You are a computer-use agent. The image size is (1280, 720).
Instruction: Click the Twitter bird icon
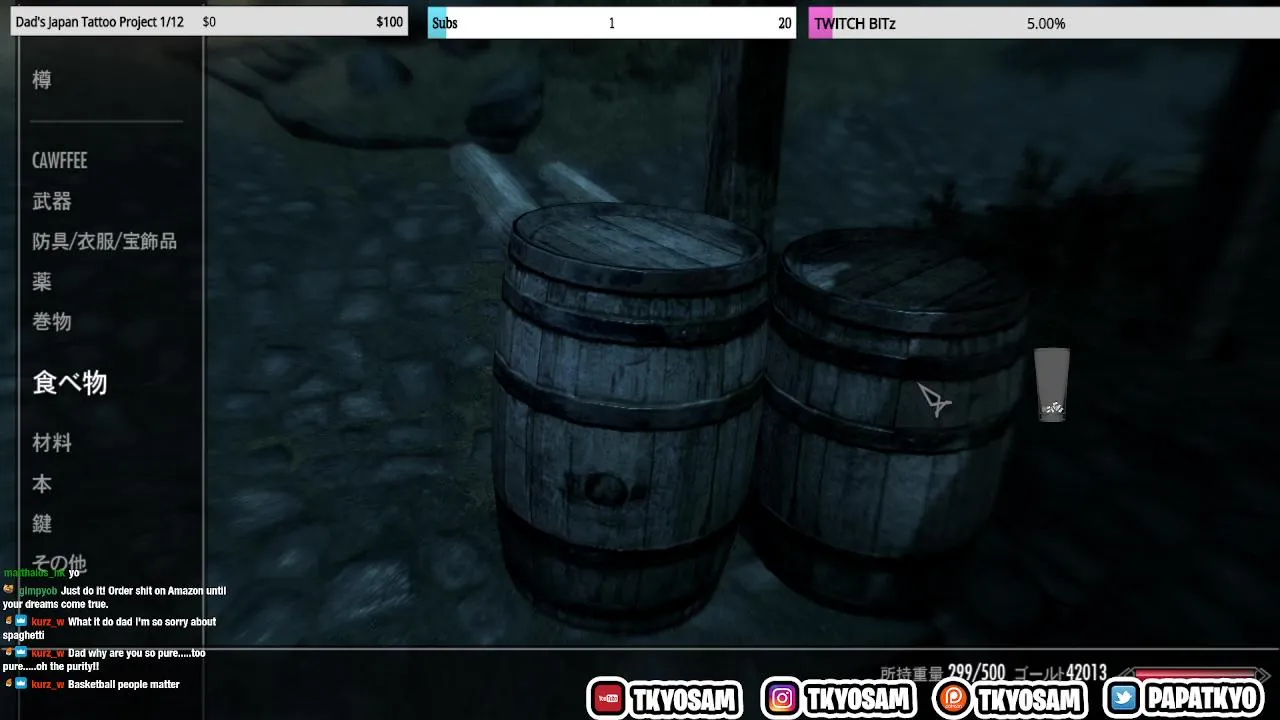point(1125,698)
